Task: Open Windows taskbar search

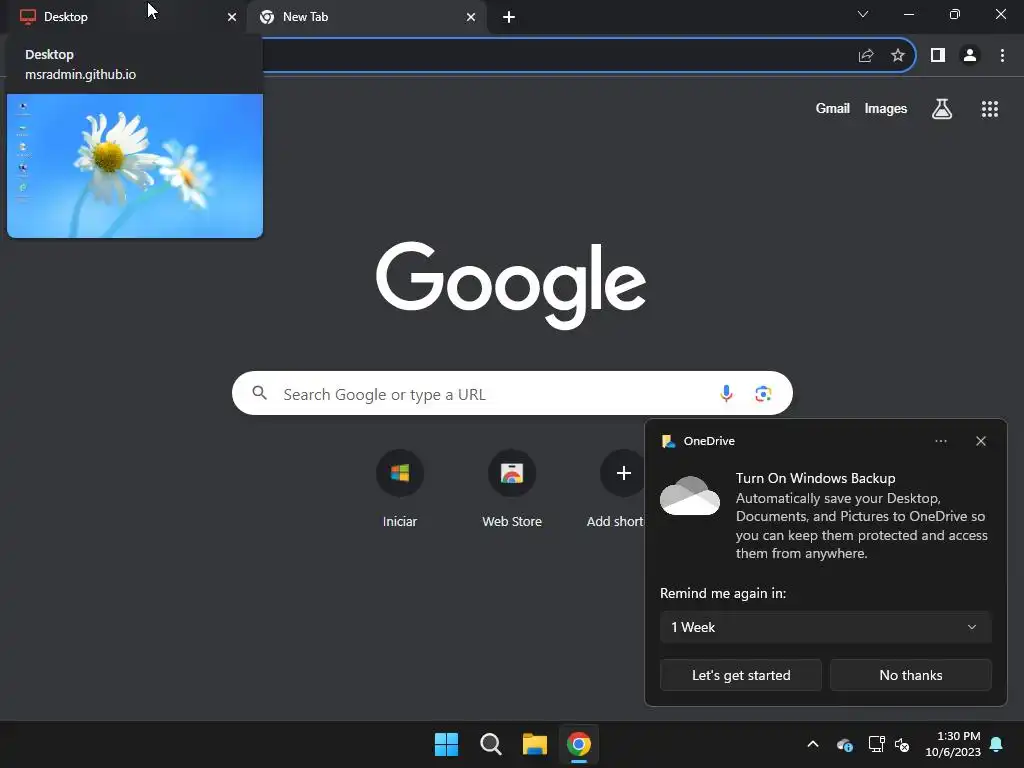Action: [490, 744]
